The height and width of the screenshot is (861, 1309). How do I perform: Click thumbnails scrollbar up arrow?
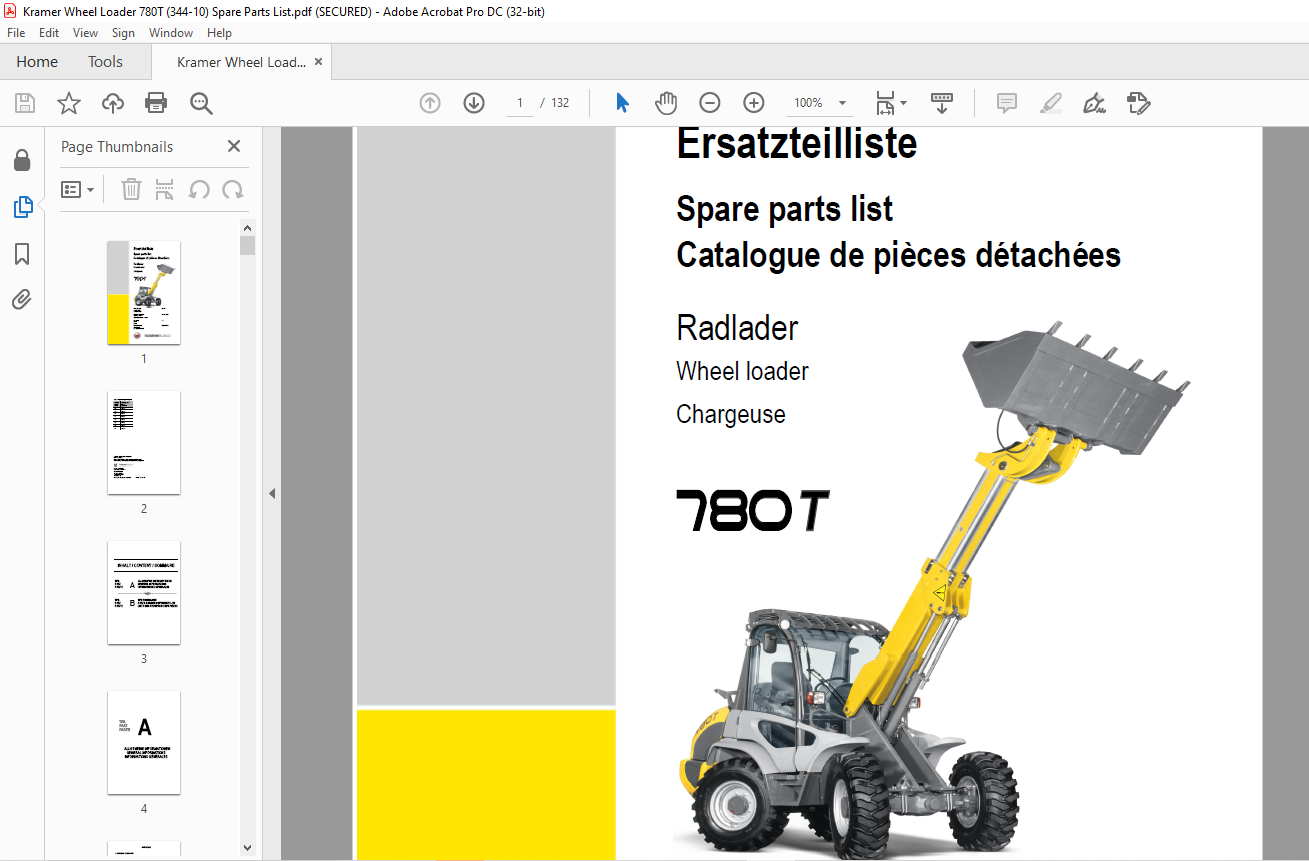248,227
